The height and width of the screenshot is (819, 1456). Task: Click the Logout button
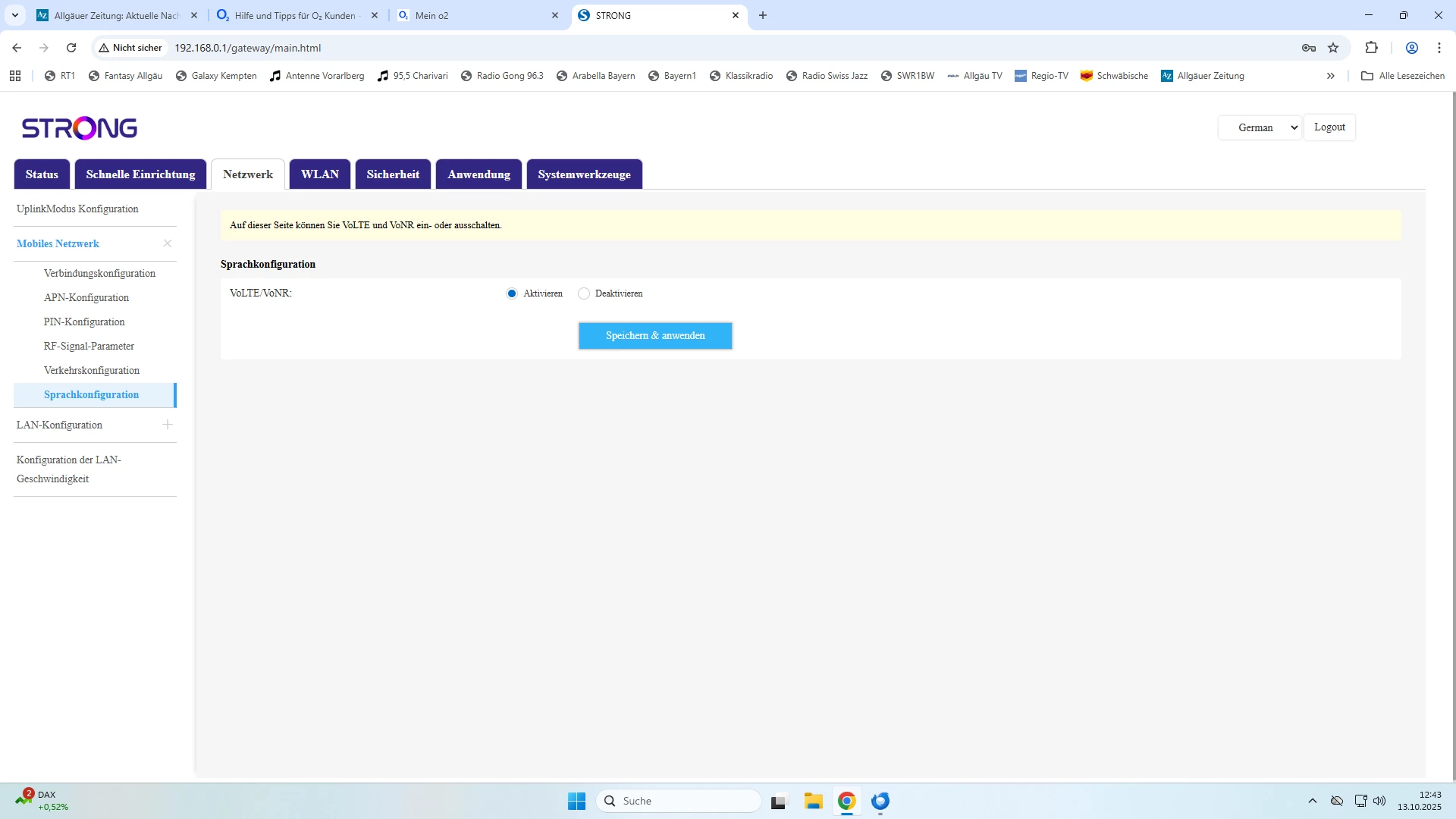point(1329,127)
